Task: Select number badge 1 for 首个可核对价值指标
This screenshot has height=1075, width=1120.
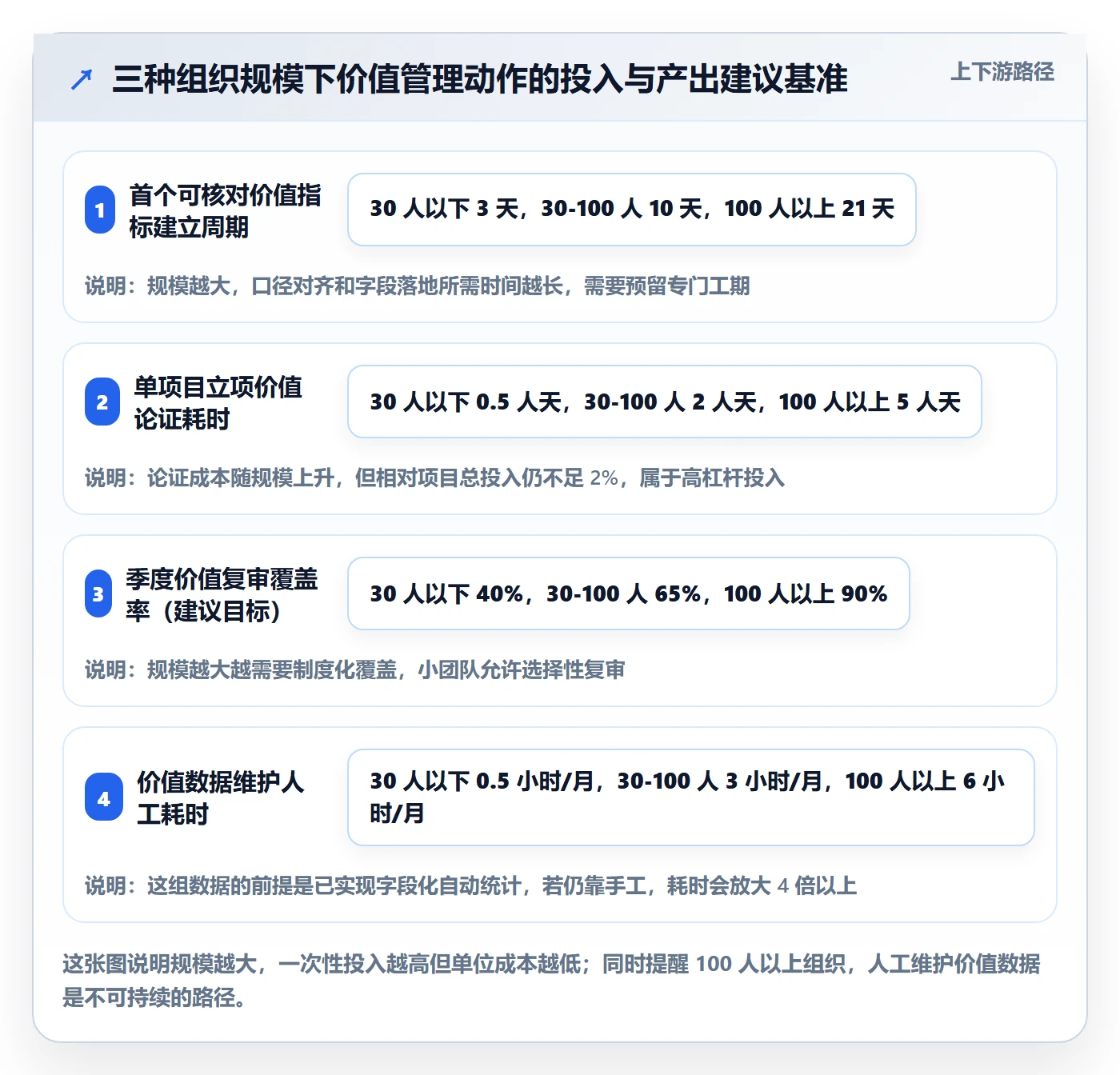Action: (100, 210)
